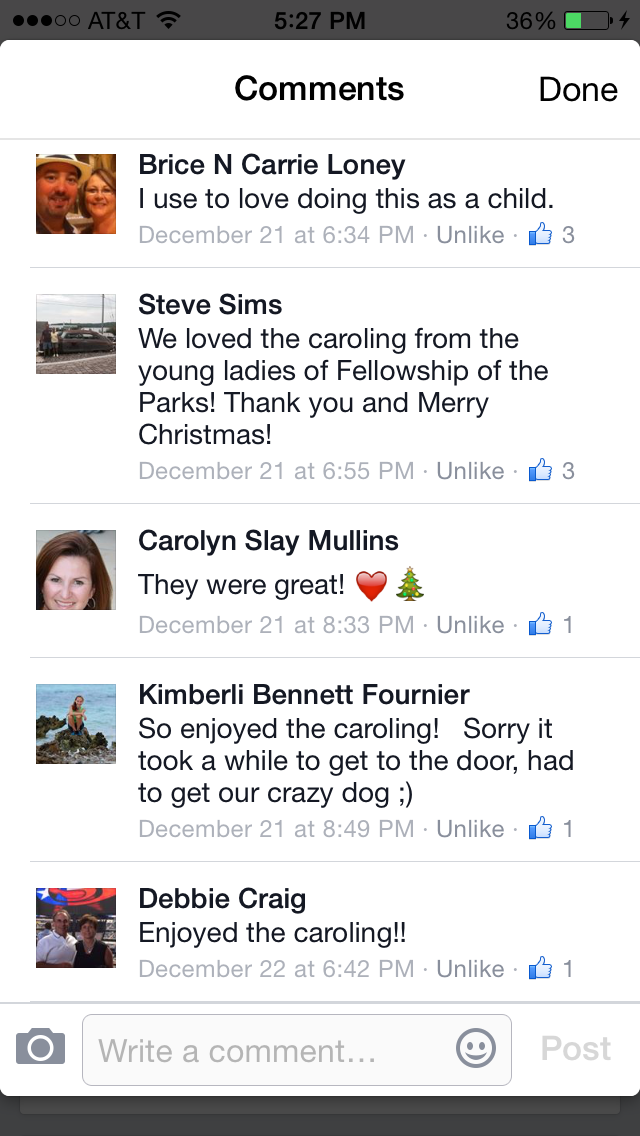Unlike Debbie Craig's comment

click(470, 969)
